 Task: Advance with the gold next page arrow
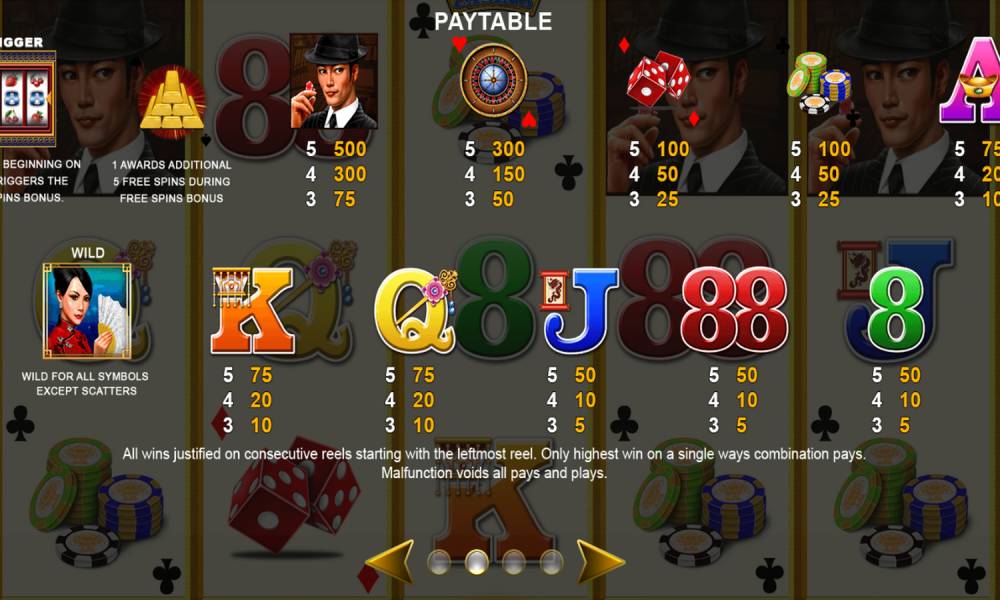pyautogui.click(x=600, y=561)
